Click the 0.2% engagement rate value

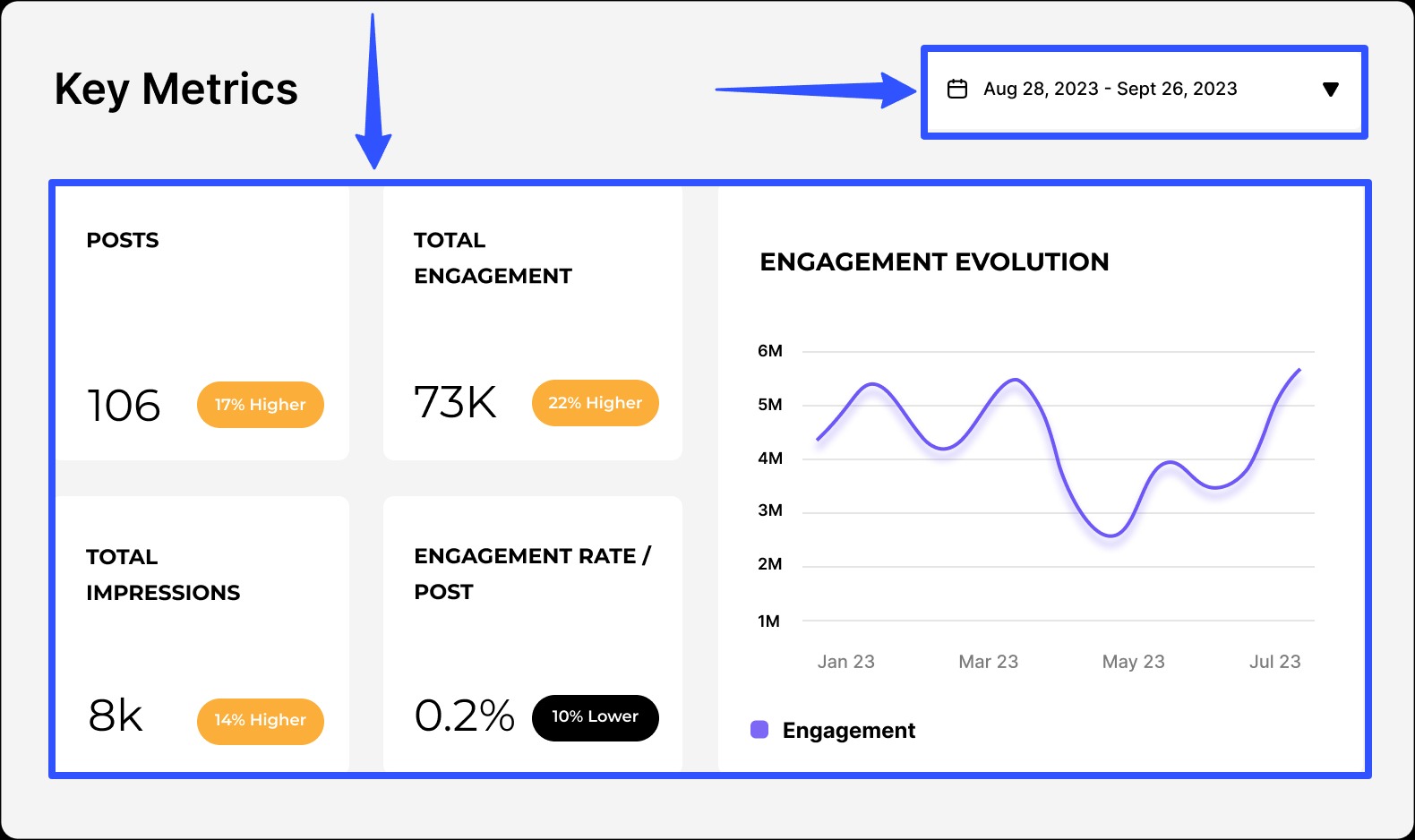click(x=464, y=716)
